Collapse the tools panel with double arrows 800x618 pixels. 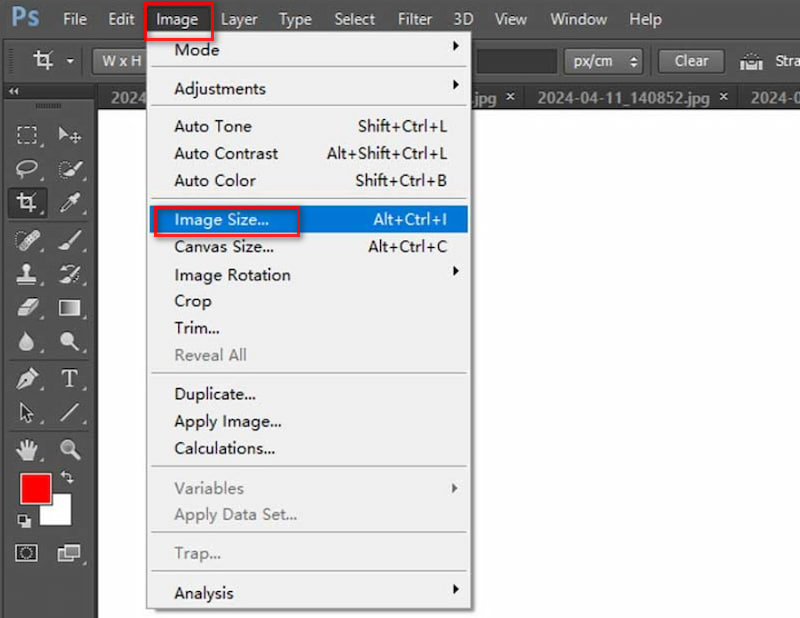14,91
